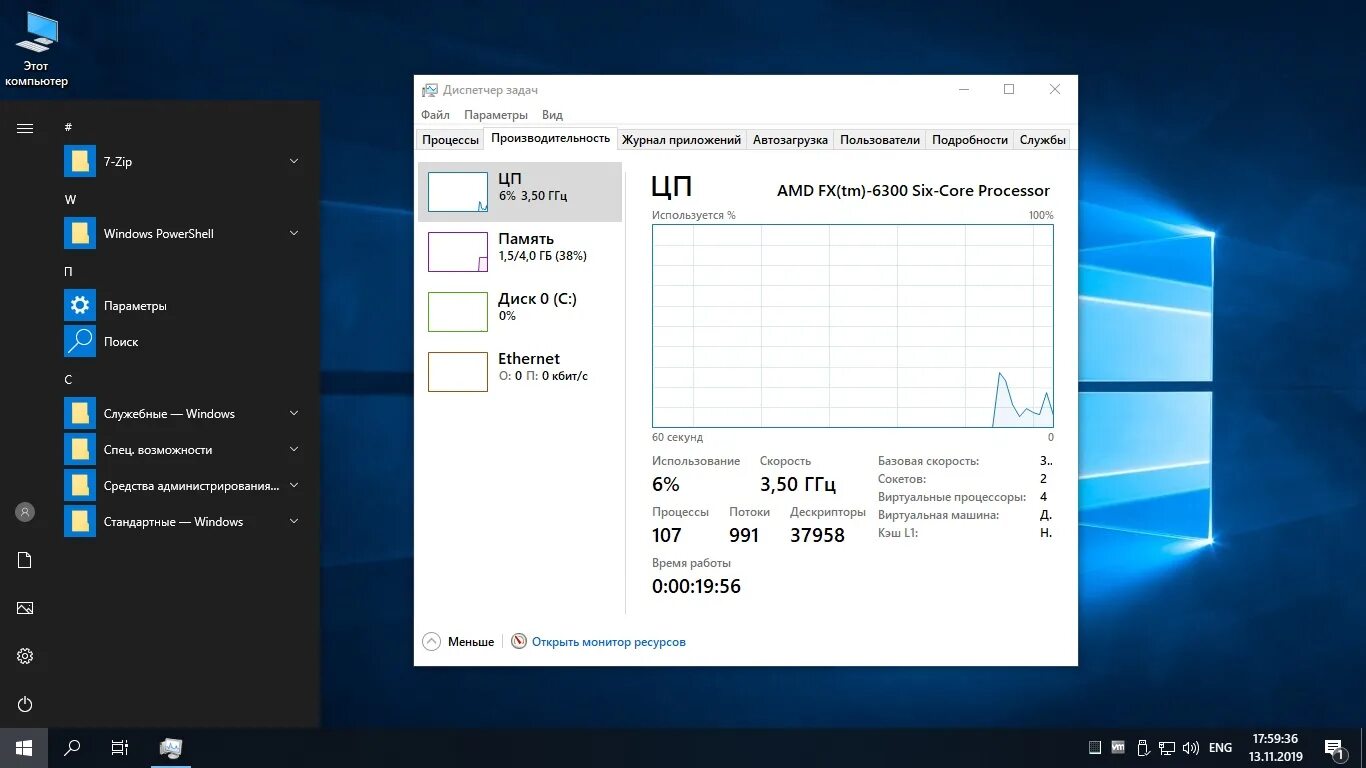1366x768 pixels.
Task: Open the notification center icon
Action: point(1333,747)
